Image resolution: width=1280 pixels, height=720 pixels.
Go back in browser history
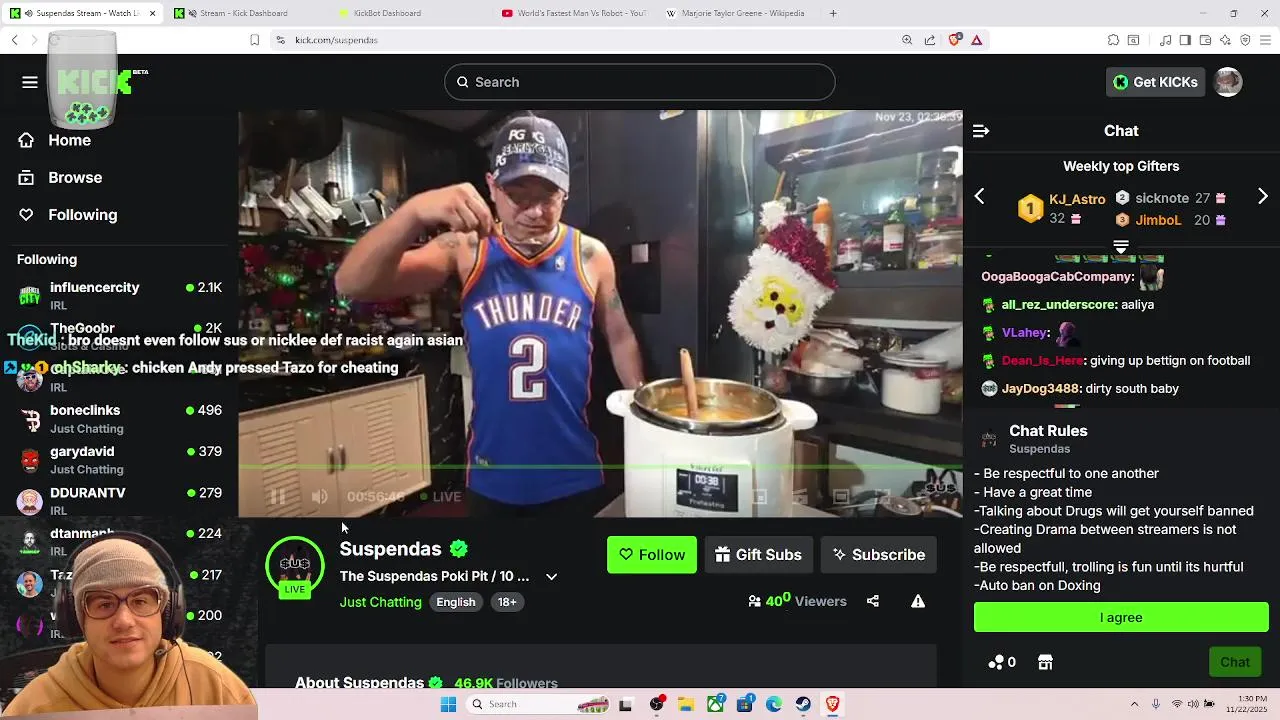14,40
